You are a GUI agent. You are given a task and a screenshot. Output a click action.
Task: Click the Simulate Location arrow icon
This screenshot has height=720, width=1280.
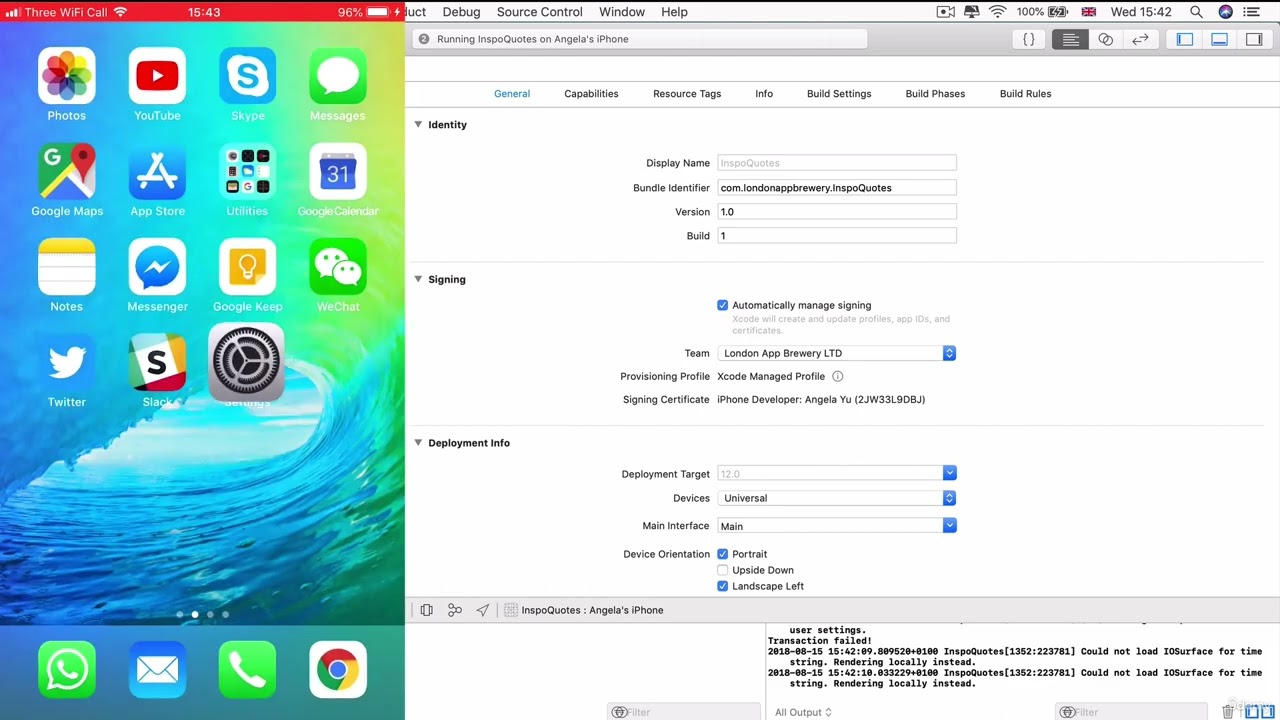point(483,610)
